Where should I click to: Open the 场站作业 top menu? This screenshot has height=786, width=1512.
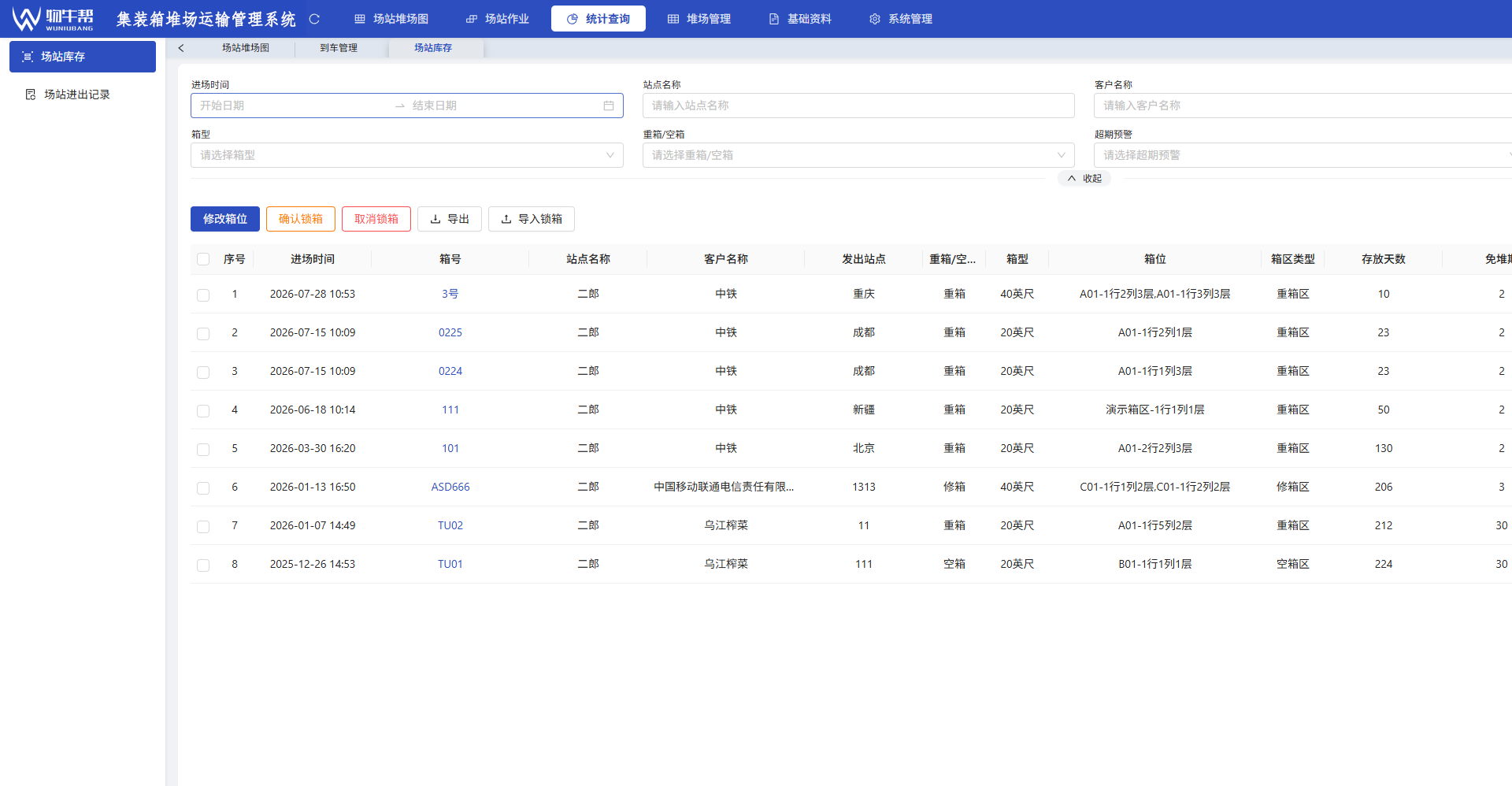(x=498, y=19)
